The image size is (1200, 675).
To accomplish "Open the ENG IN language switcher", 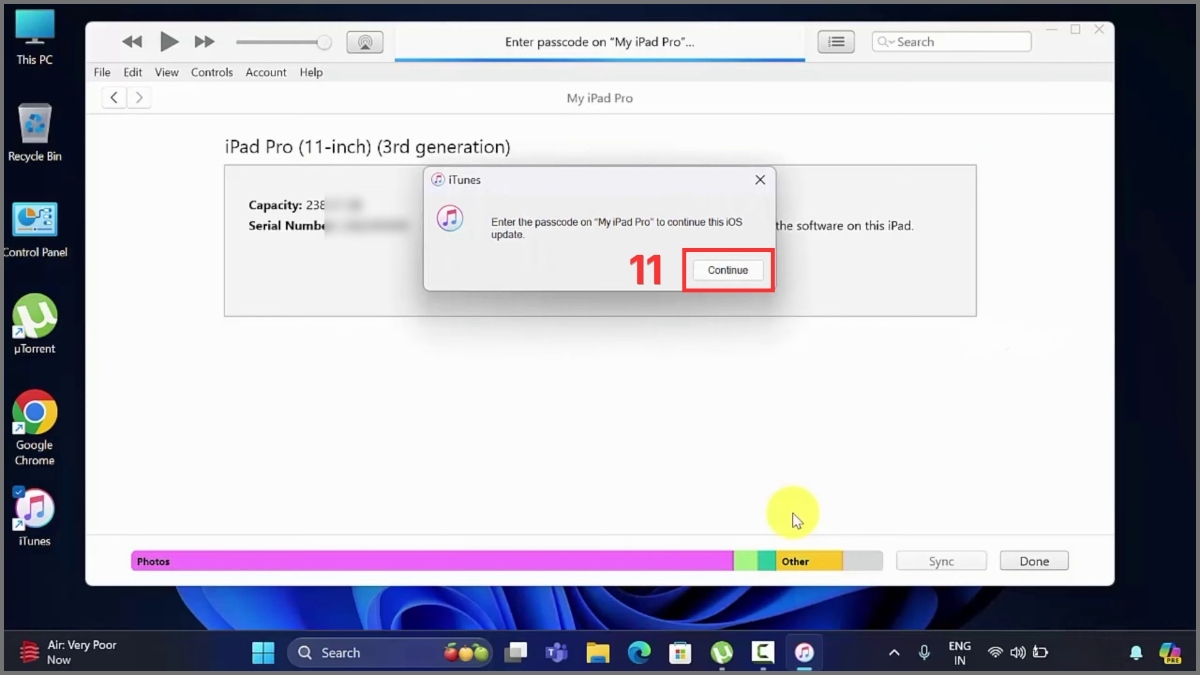I will pos(959,653).
